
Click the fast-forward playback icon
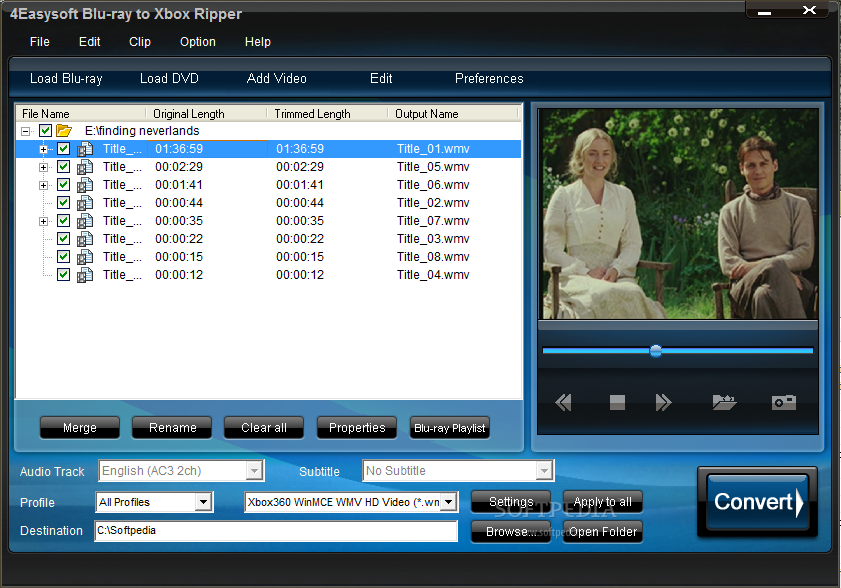coord(663,402)
